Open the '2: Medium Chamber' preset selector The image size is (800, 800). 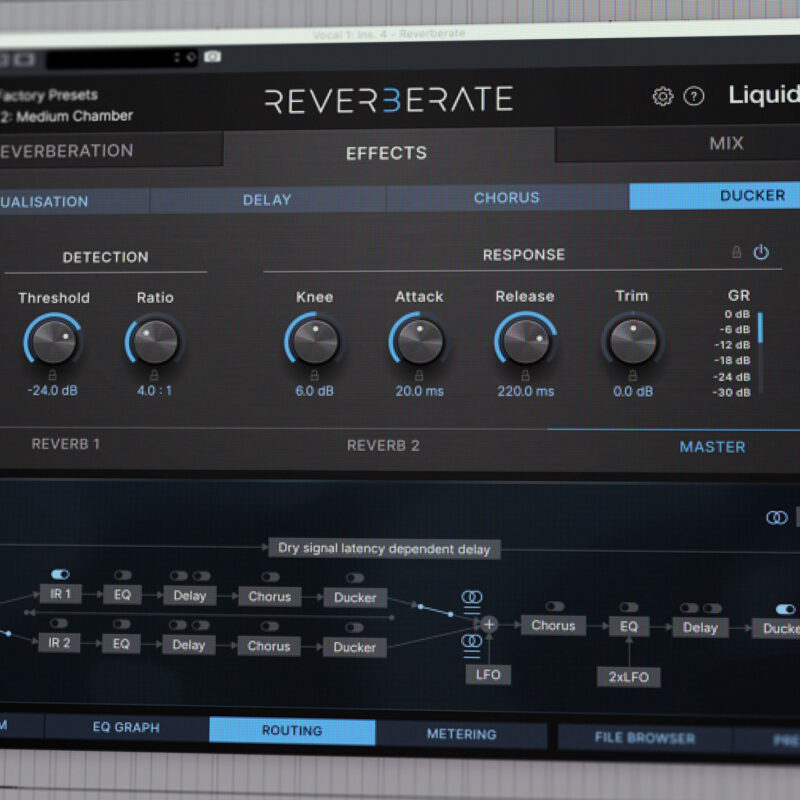coord(66,116)
